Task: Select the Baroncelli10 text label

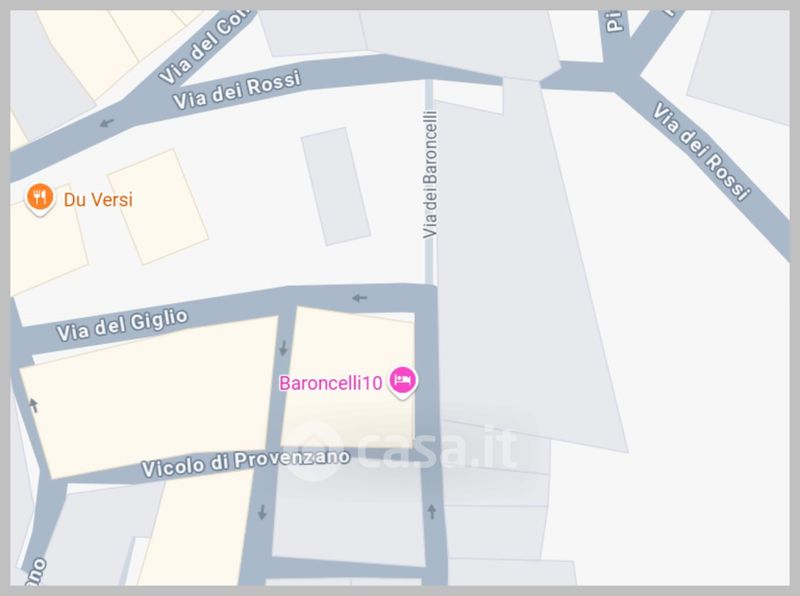Action: [x=331, y=383]
